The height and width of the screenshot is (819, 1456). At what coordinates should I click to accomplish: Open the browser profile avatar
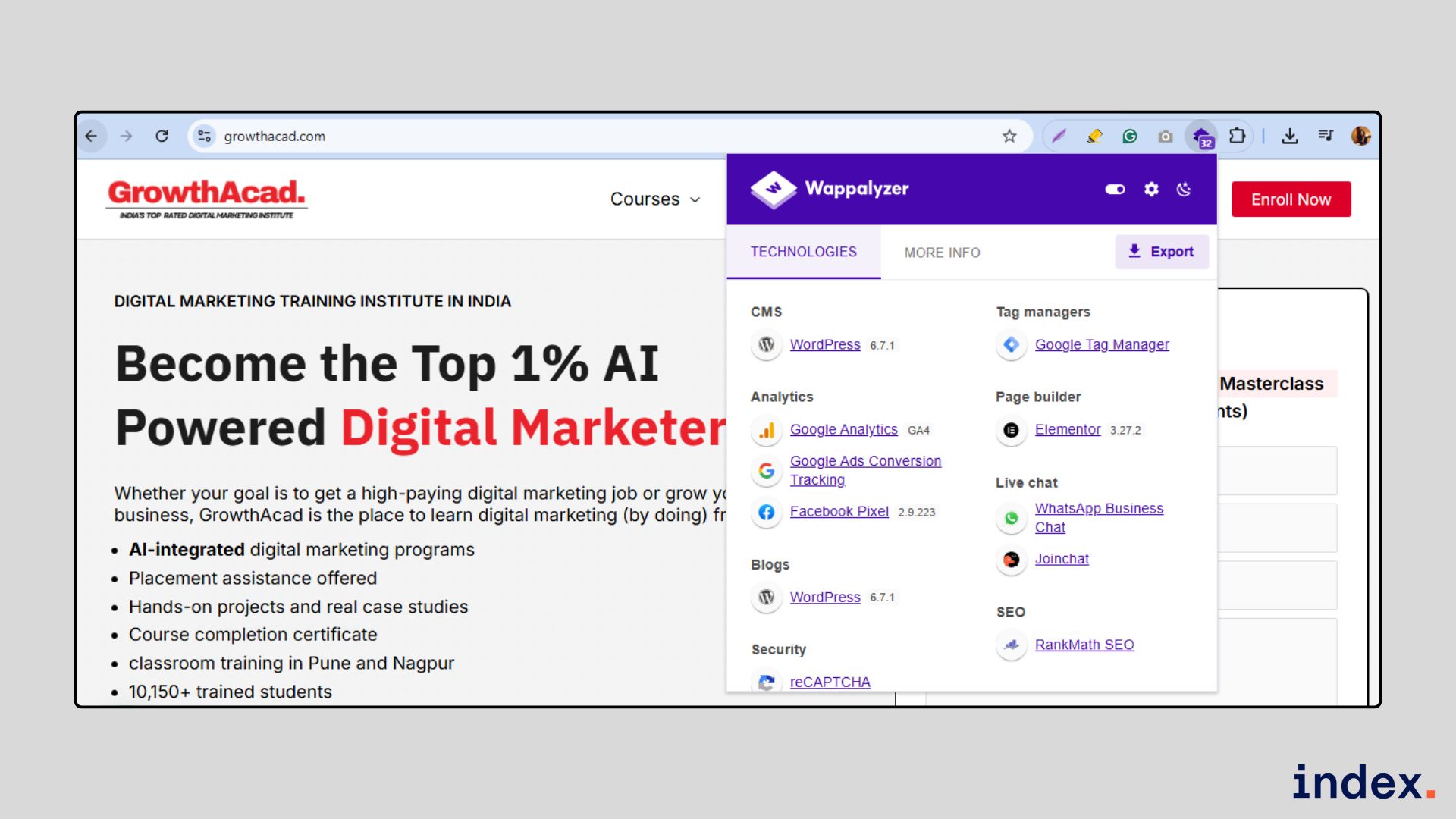pyautogui.click(x=1360, y=136)
